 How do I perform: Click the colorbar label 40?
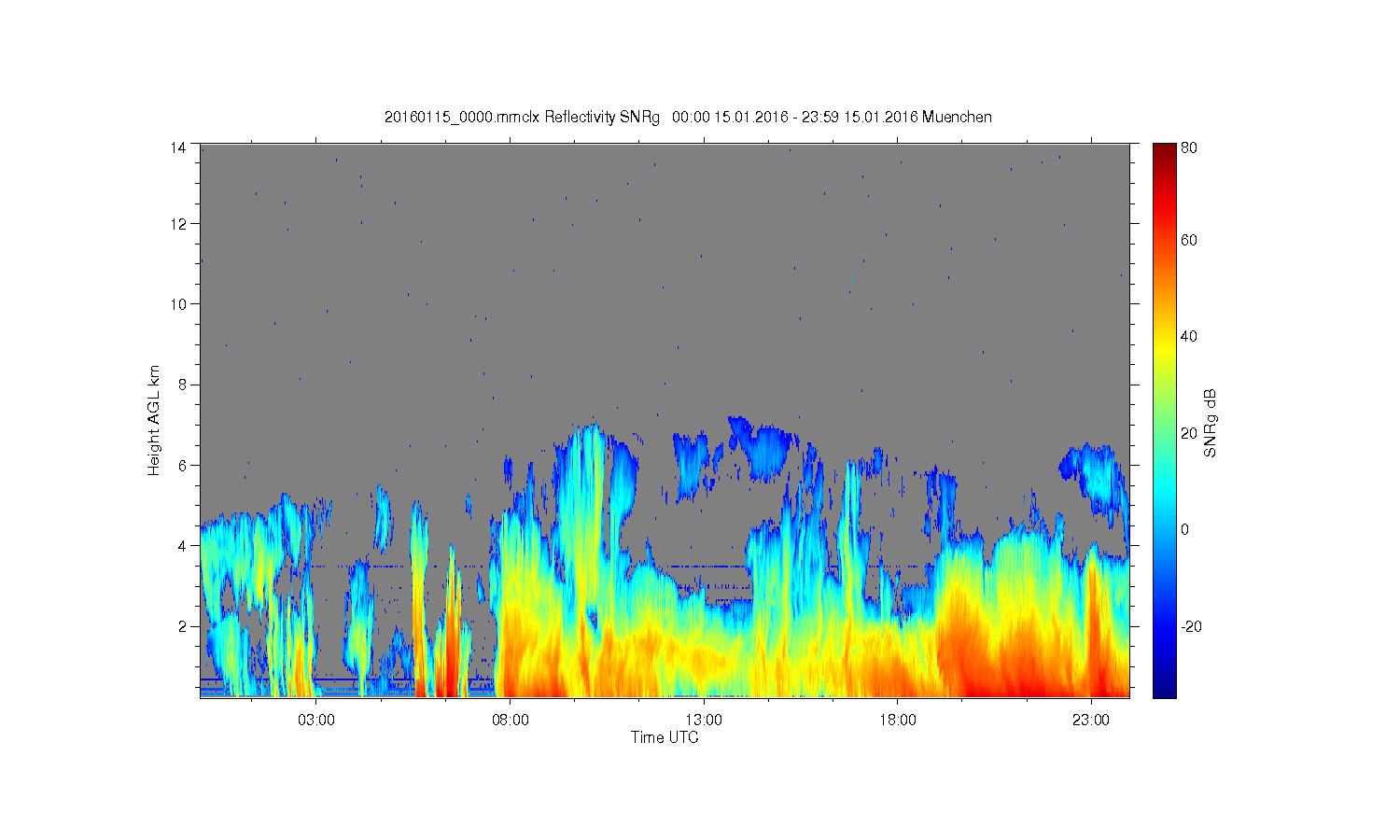coord(1189,337)
